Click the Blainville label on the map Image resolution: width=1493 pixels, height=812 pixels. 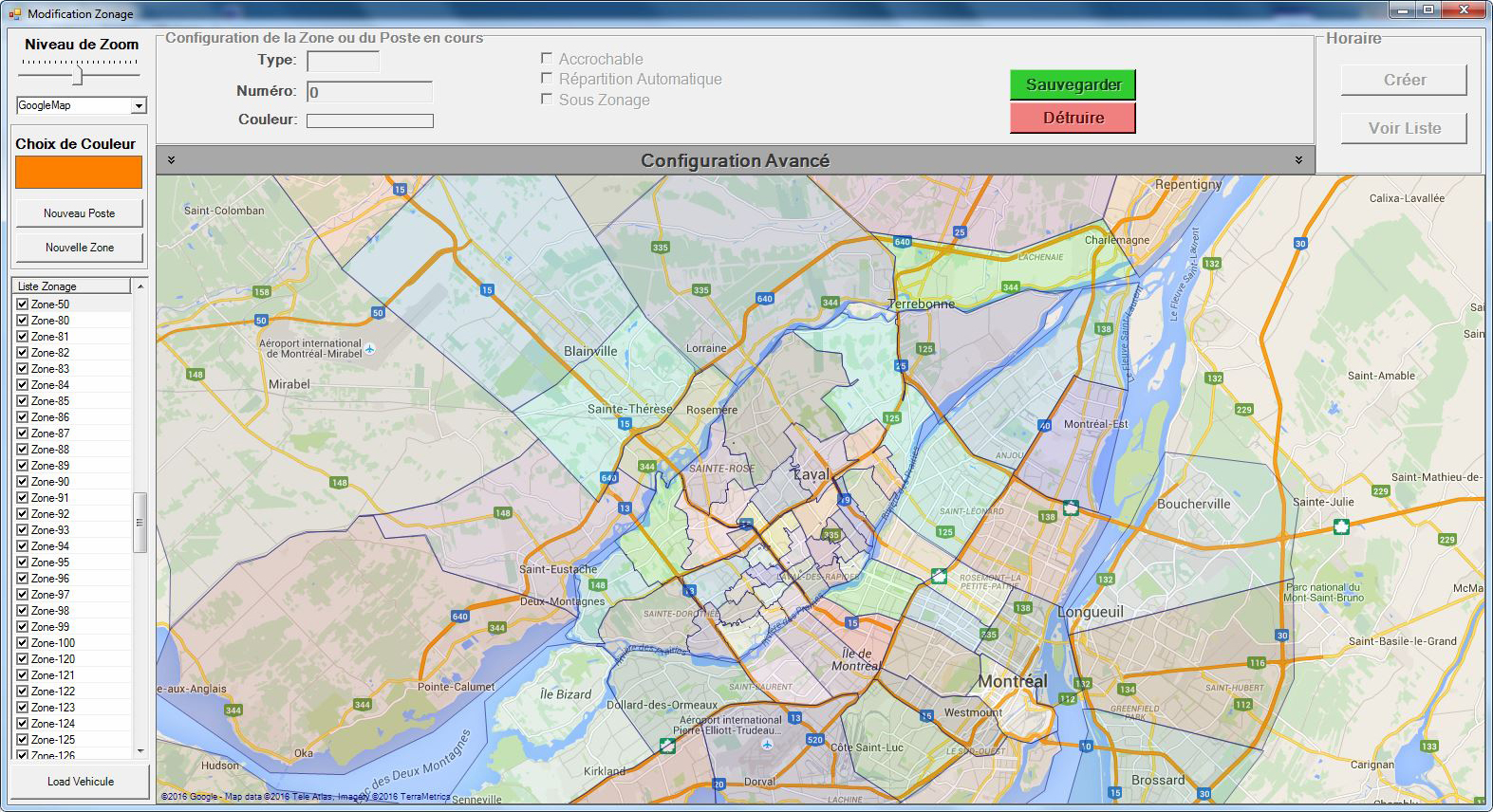click(x=590, y=351)
